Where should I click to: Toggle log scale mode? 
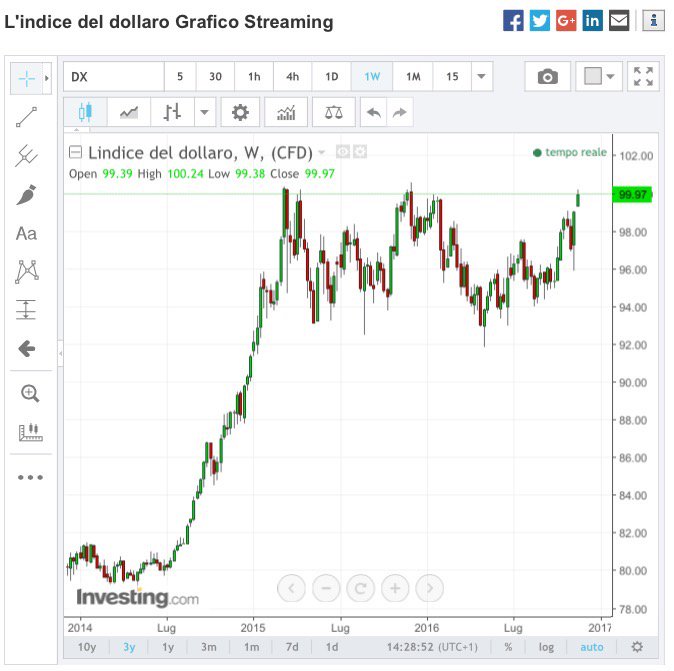click(546, 646)
